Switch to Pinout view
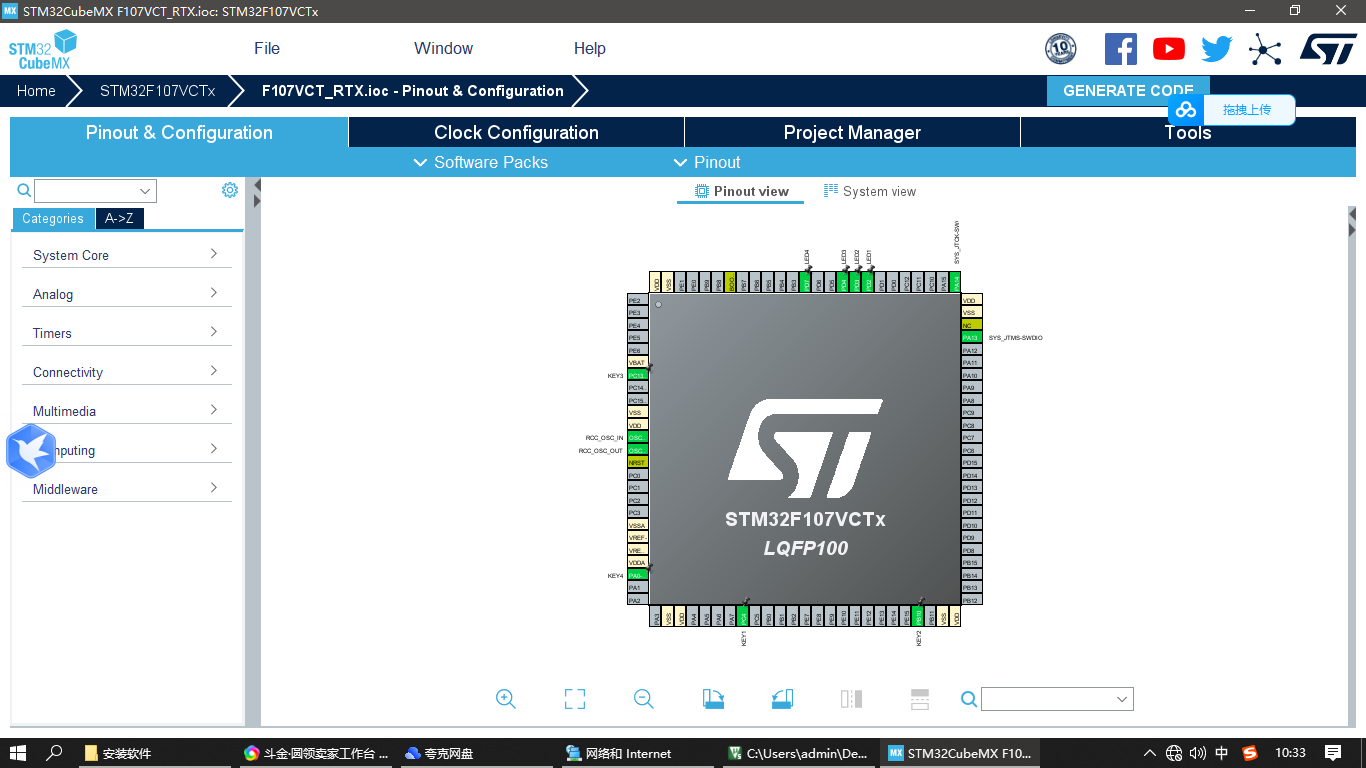The height and width of the screenshot is (768, 1366). click(x=742, y=191)
